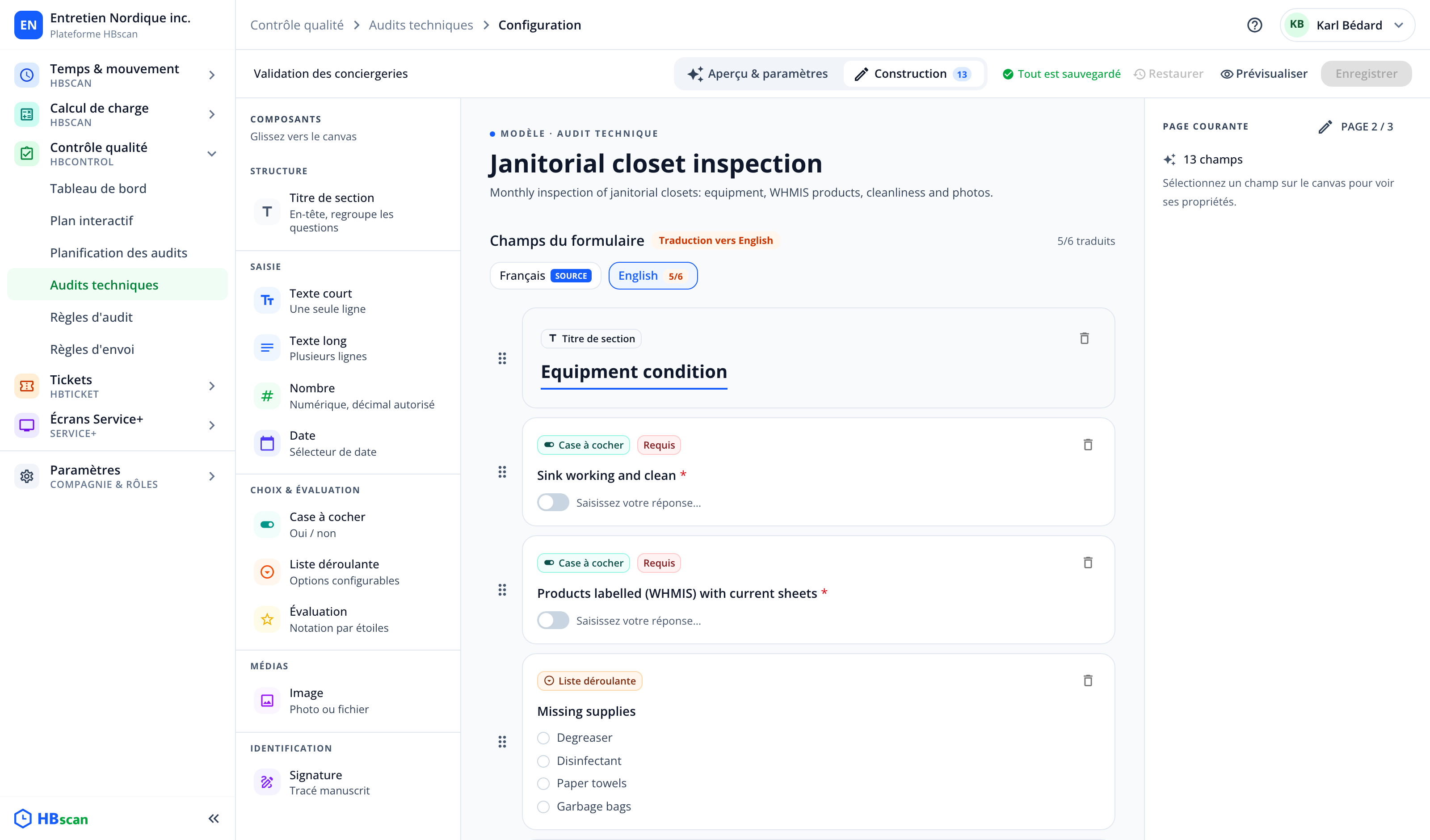The image size is (1430, 840).
Task: Switch to Aperçu & paramètres tab
Action: pyautogui.click(x=757, y=74)
